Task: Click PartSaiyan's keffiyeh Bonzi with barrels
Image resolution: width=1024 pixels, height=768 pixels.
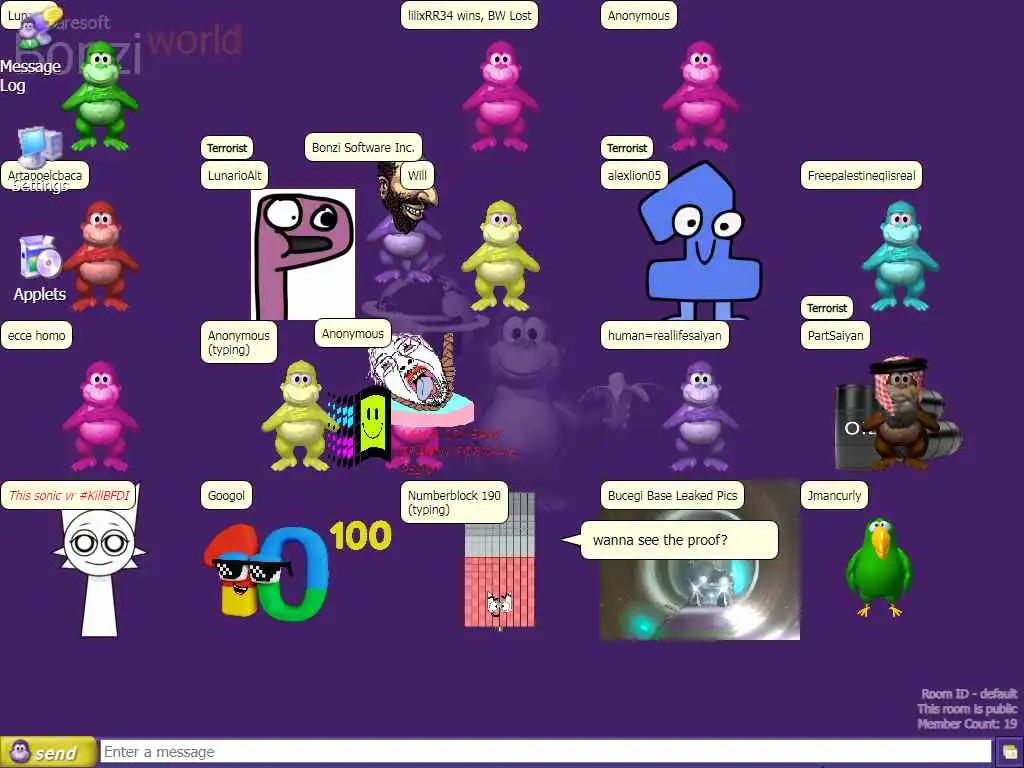Action: (898, 413)
